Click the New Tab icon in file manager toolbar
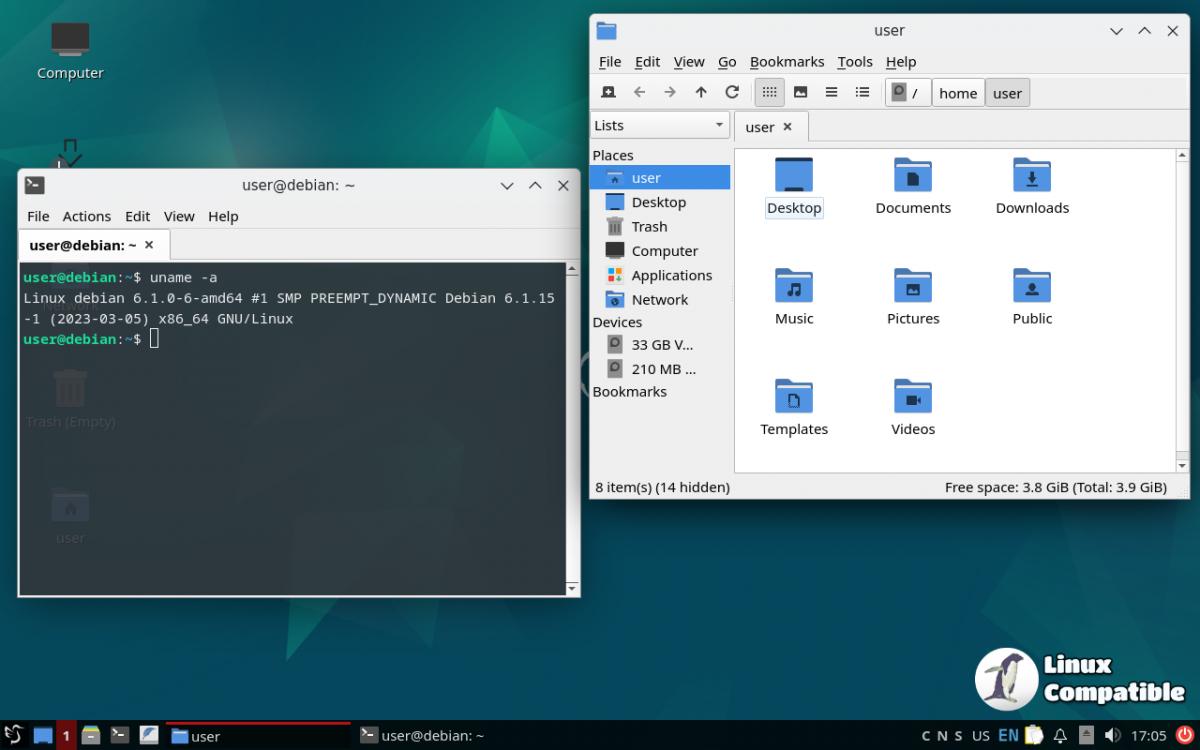This screenshot has width=1200, height=750. coord(608,92)
